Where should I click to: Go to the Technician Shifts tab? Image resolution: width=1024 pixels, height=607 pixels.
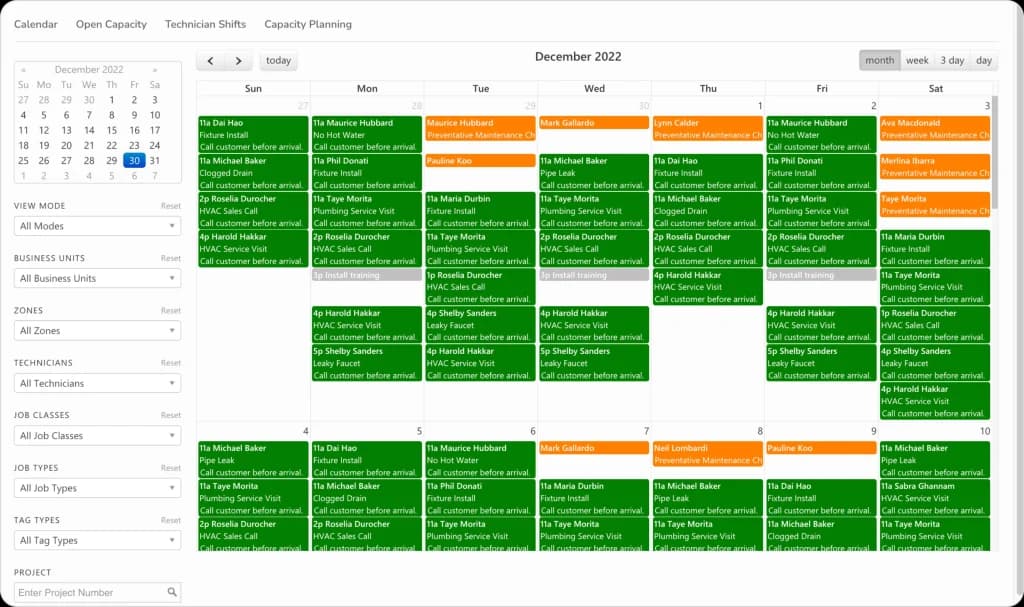(x=205, y=23)
